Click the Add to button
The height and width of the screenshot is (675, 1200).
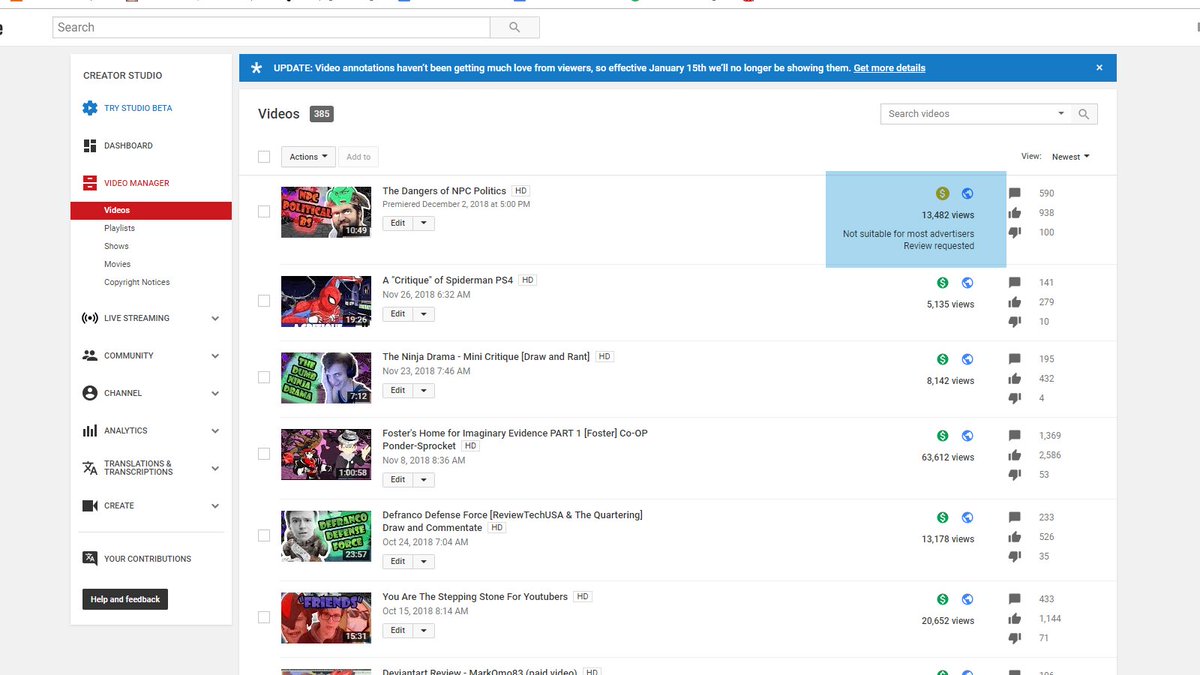359,157
